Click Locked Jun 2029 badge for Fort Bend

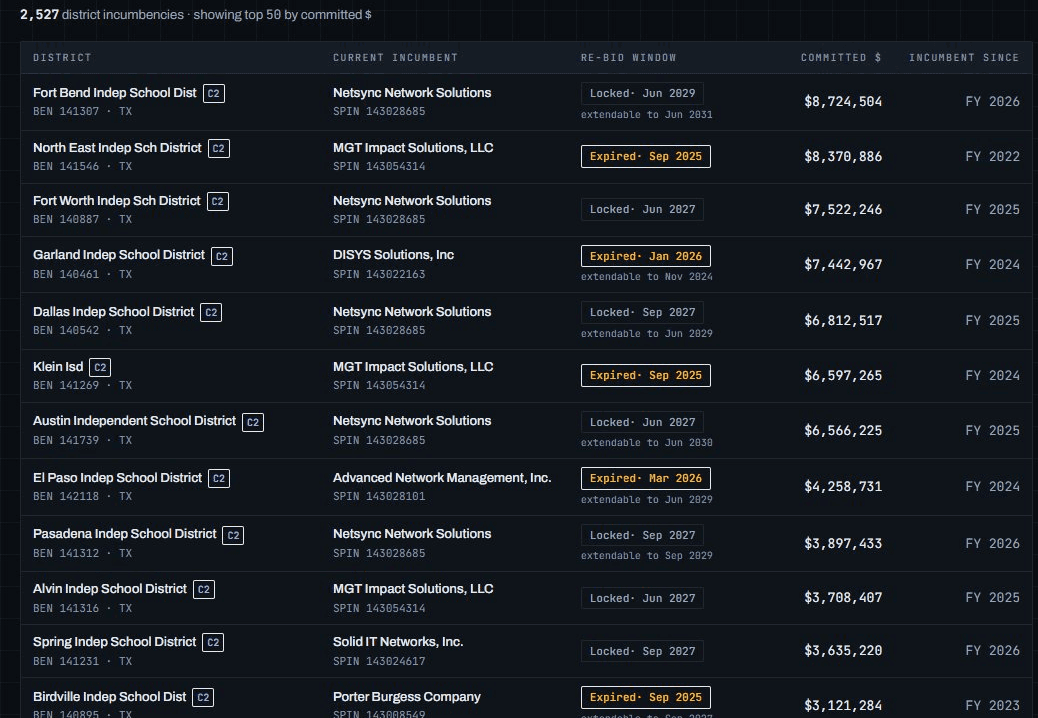(642, 93)
